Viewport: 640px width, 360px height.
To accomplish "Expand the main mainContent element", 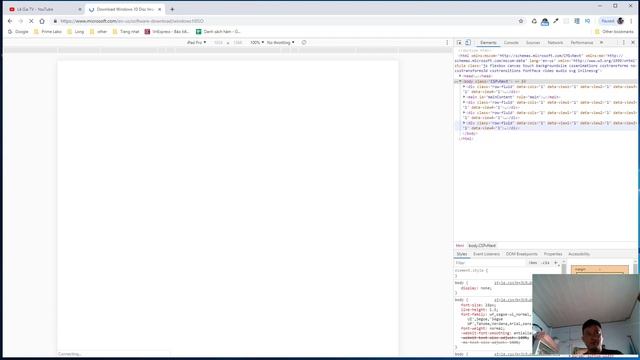I will tap(464, 97).
